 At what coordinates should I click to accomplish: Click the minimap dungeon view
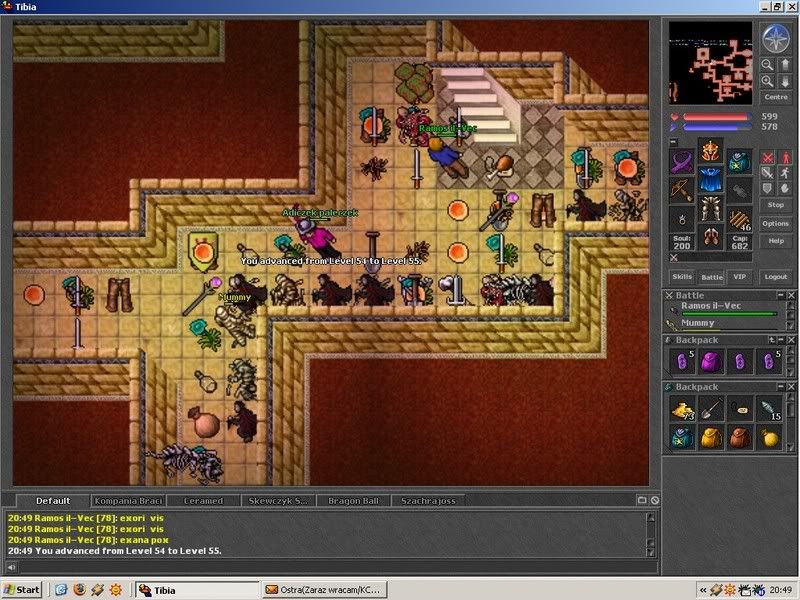pyautogui.click(x=710, y=62)
